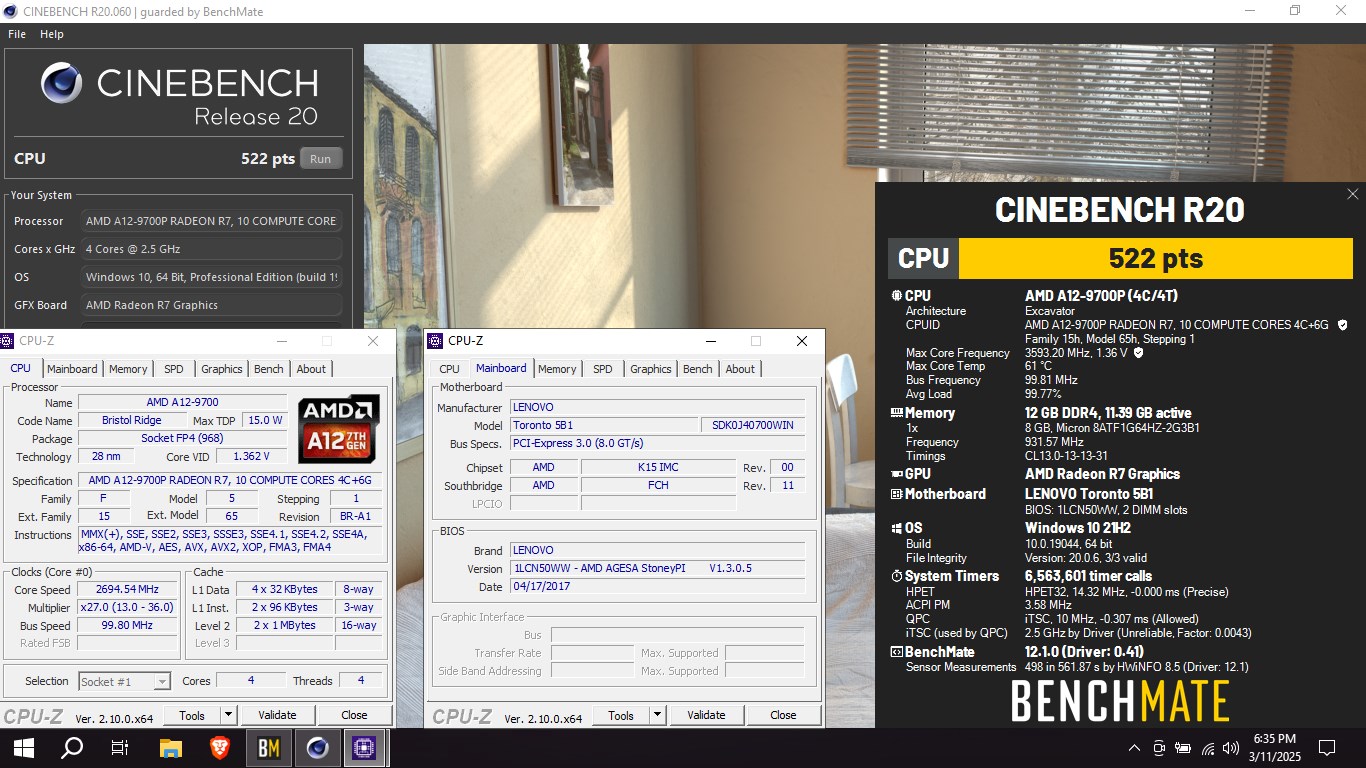Open the Action Center notifications icon

click(1327, 747)
